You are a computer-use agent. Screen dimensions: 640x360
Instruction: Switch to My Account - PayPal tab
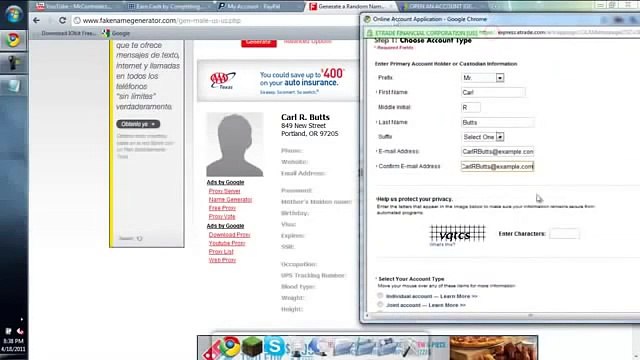tap(256, 6)
